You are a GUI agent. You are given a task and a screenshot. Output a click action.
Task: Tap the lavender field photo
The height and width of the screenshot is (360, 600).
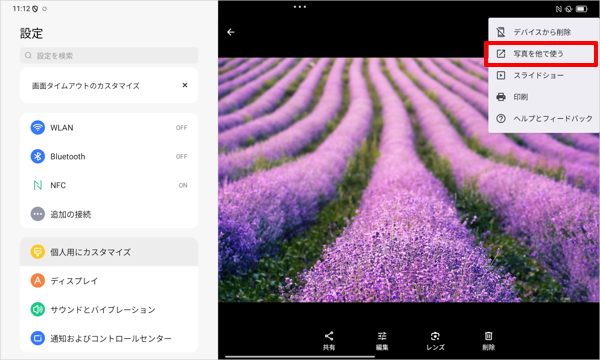click(x=409, y=180)
